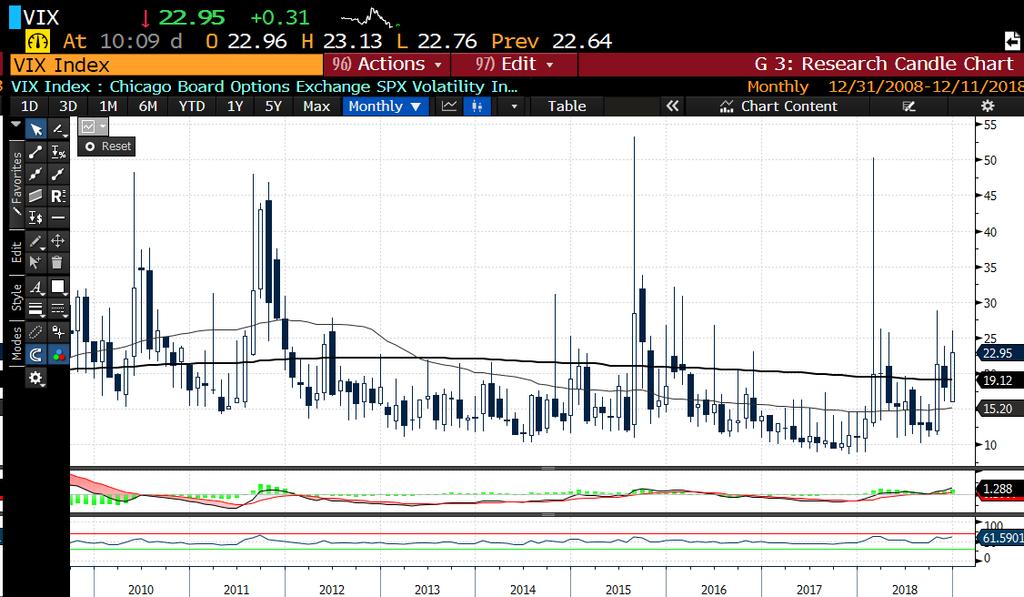
Task: Toggle the dashed lasso selection mode
Action: tap(36, 332)
